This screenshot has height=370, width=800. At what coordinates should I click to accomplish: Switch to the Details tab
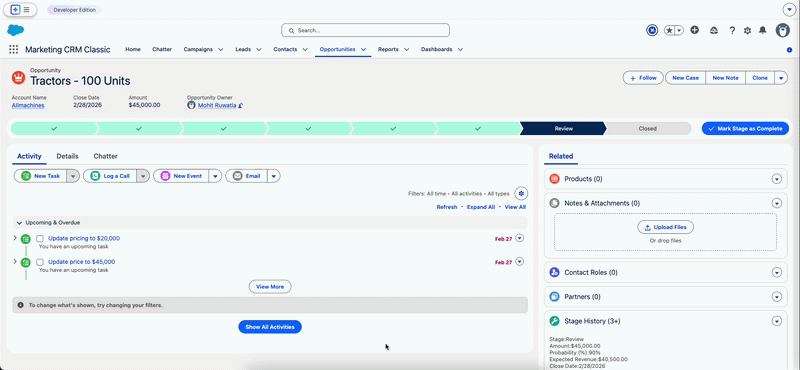[x=67, y=156]
